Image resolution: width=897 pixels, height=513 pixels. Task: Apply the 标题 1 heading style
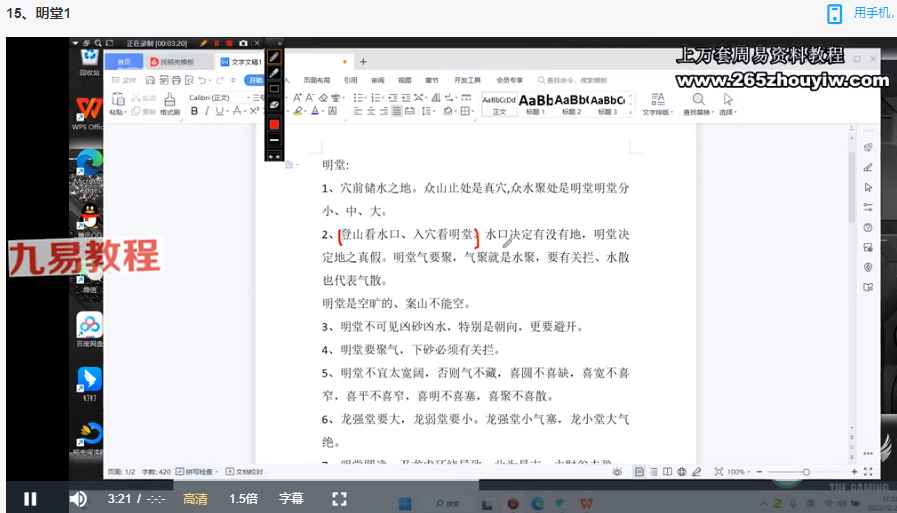535,103
